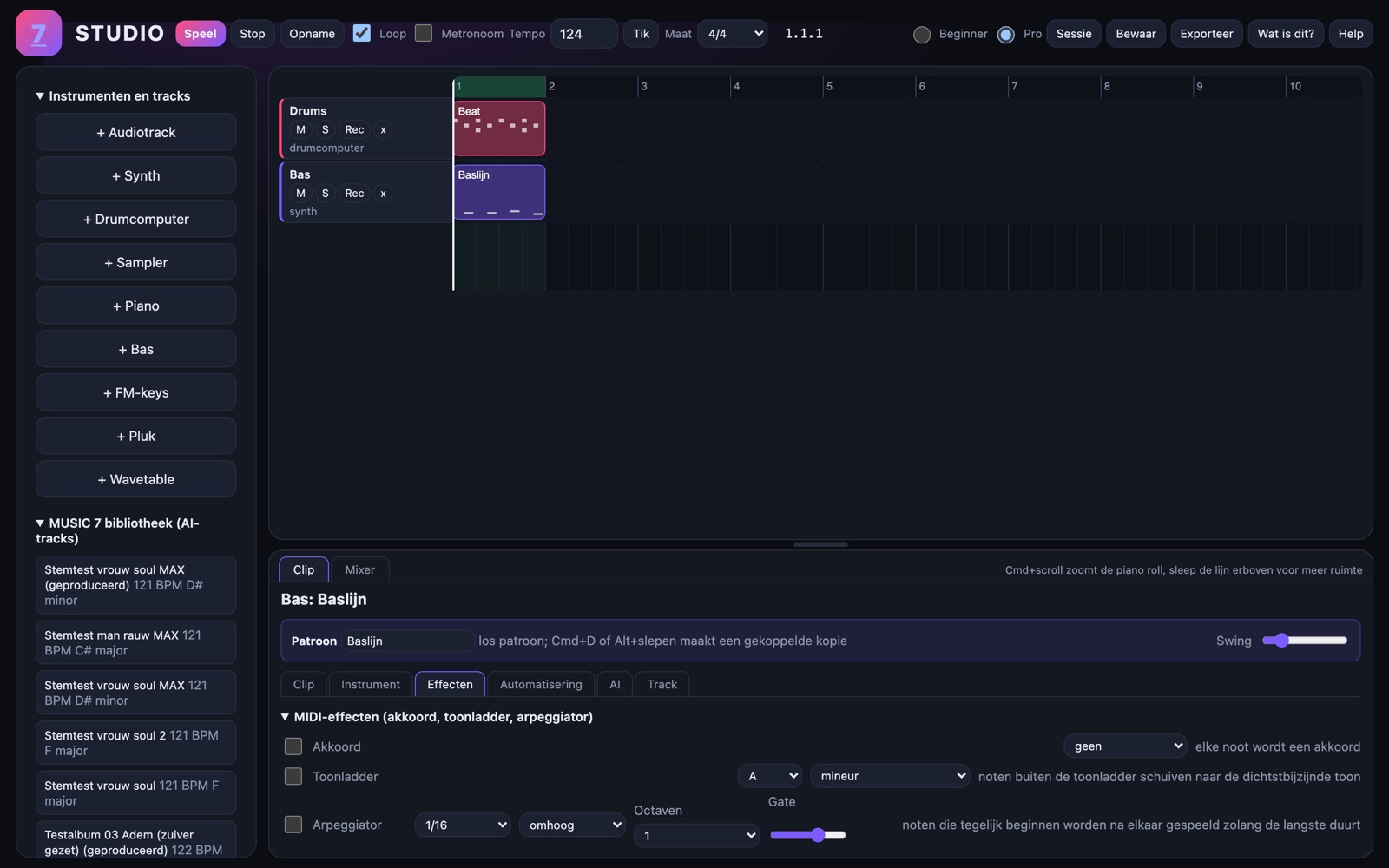Image resolution: width=1389 pixels, height=868 pixels.
Task: Add a new Synth track
Action: (135, 175)
